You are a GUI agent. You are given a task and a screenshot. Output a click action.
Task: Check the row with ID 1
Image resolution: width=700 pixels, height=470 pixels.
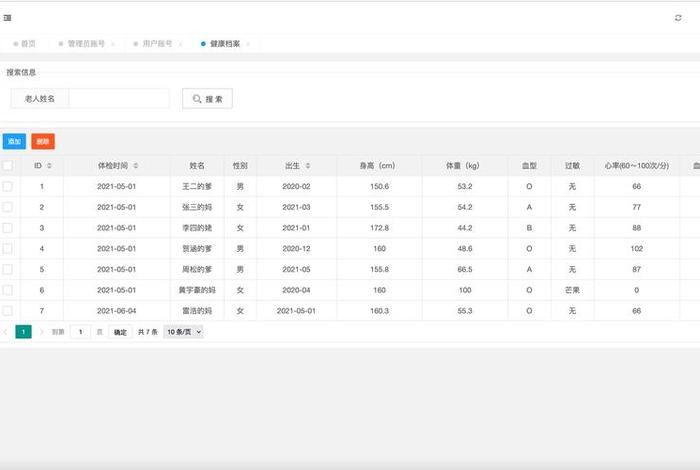[8, 186]
